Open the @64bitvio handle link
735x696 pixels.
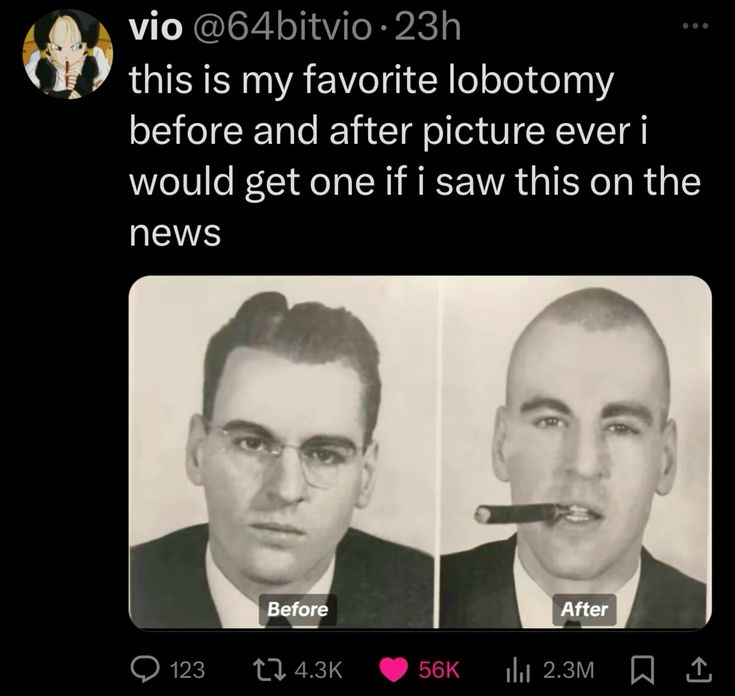coord(278,28)
